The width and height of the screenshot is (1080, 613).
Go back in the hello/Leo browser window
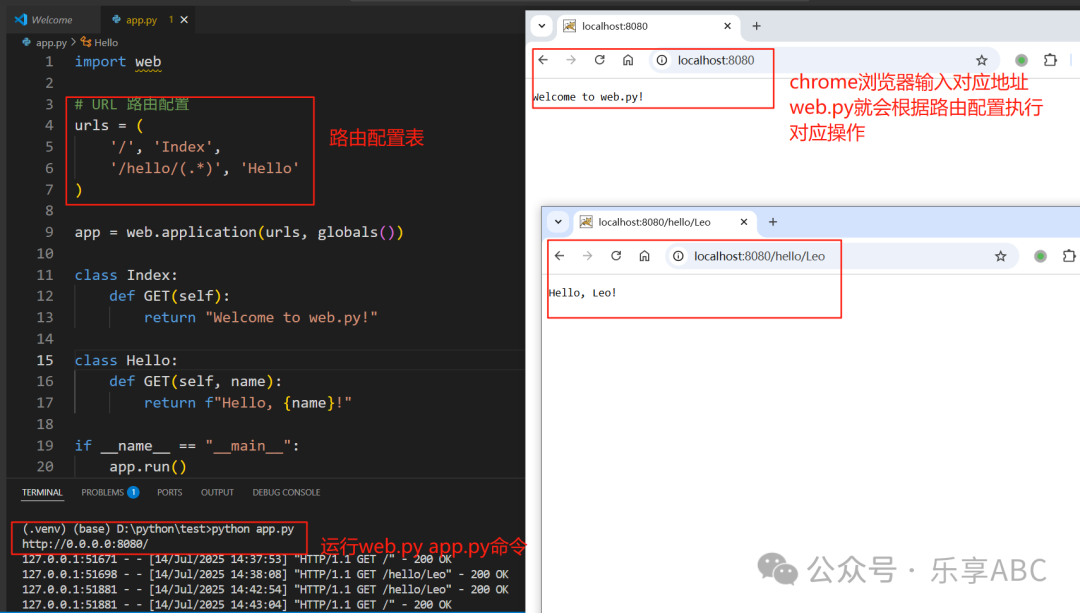[560, 256]
